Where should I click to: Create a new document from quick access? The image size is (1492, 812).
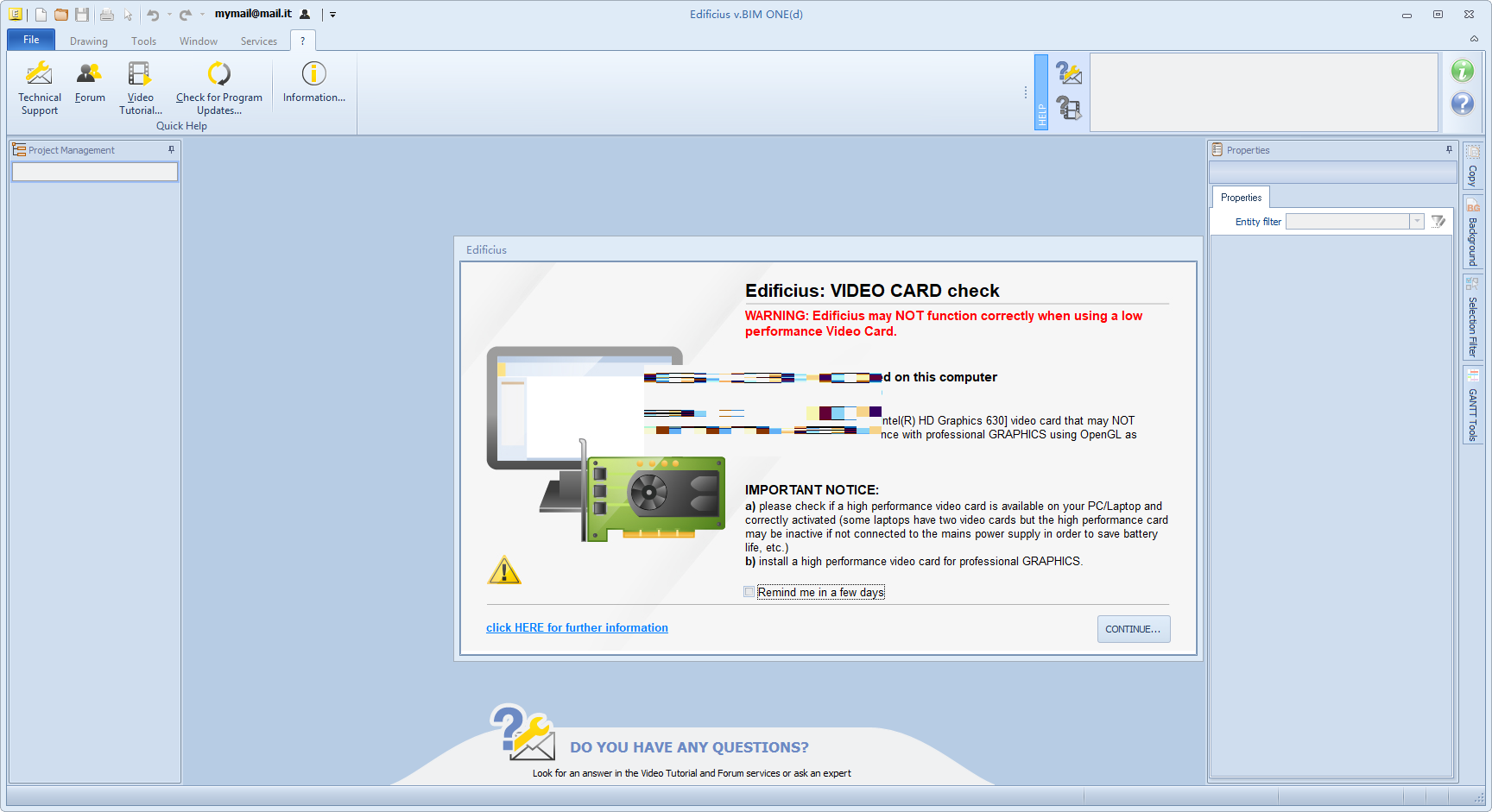(x=41, y=14)
